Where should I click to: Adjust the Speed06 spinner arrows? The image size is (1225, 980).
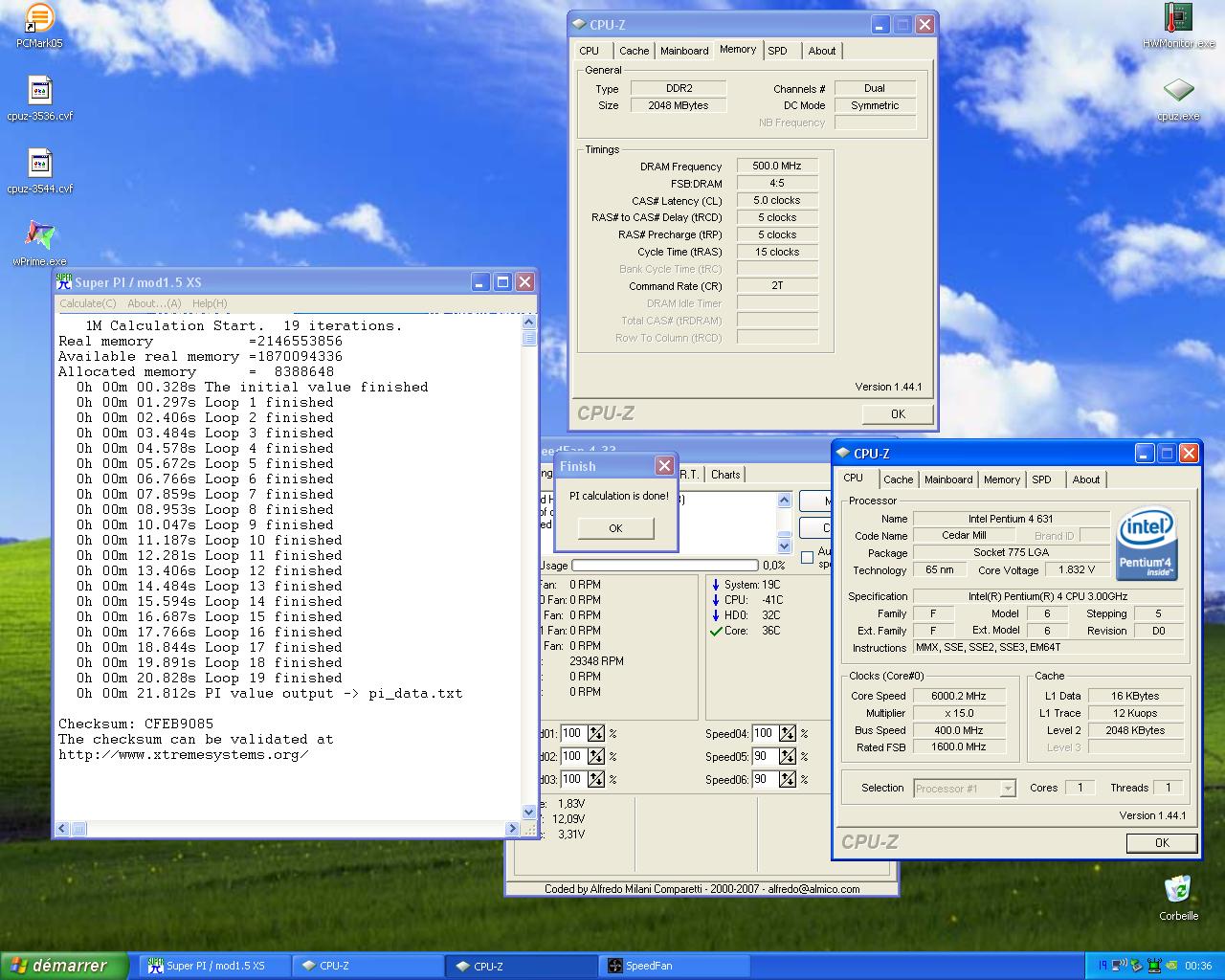click(787, 779)
